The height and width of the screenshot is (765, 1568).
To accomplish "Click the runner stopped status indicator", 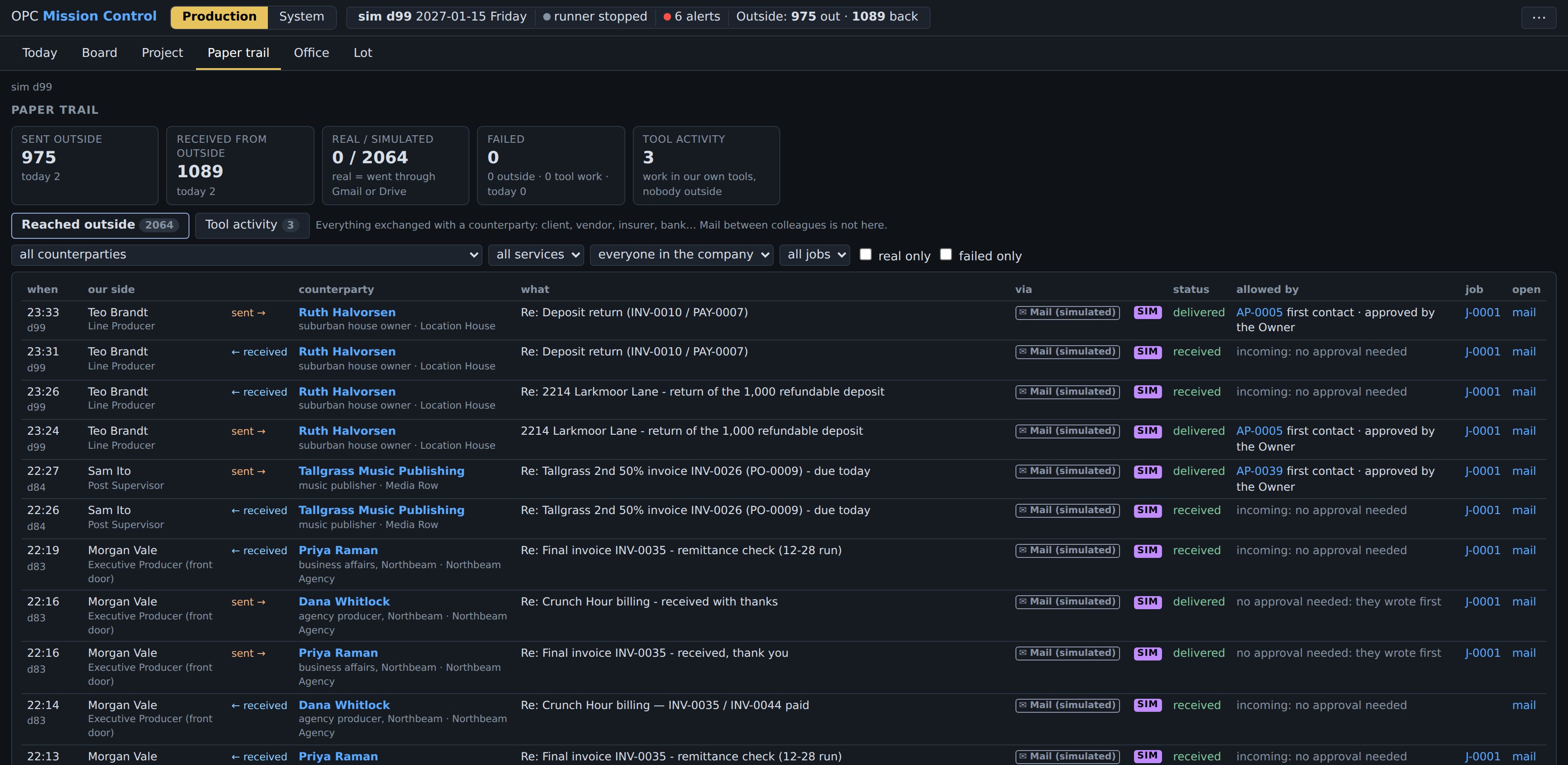I will click(595, 16).
